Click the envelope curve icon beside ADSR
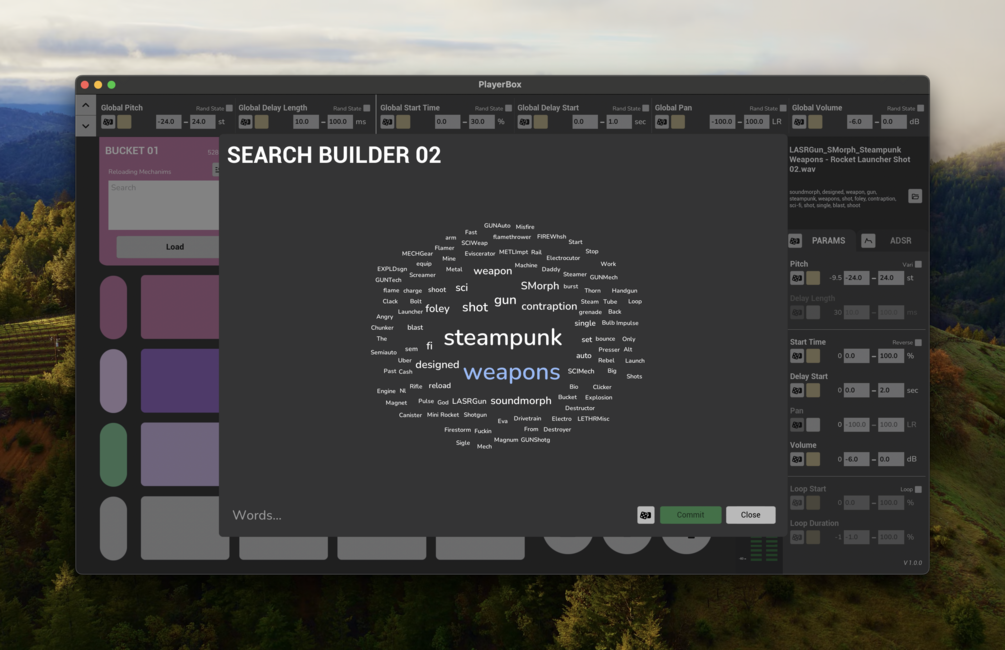The image size is (1005, 650). tap(868, 240)
